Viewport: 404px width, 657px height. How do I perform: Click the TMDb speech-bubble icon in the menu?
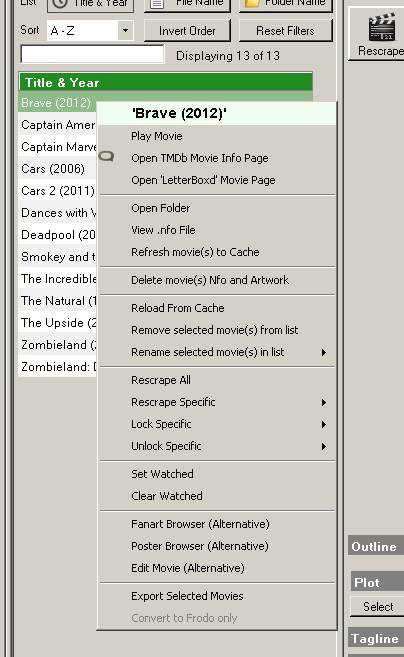(106, 157)
